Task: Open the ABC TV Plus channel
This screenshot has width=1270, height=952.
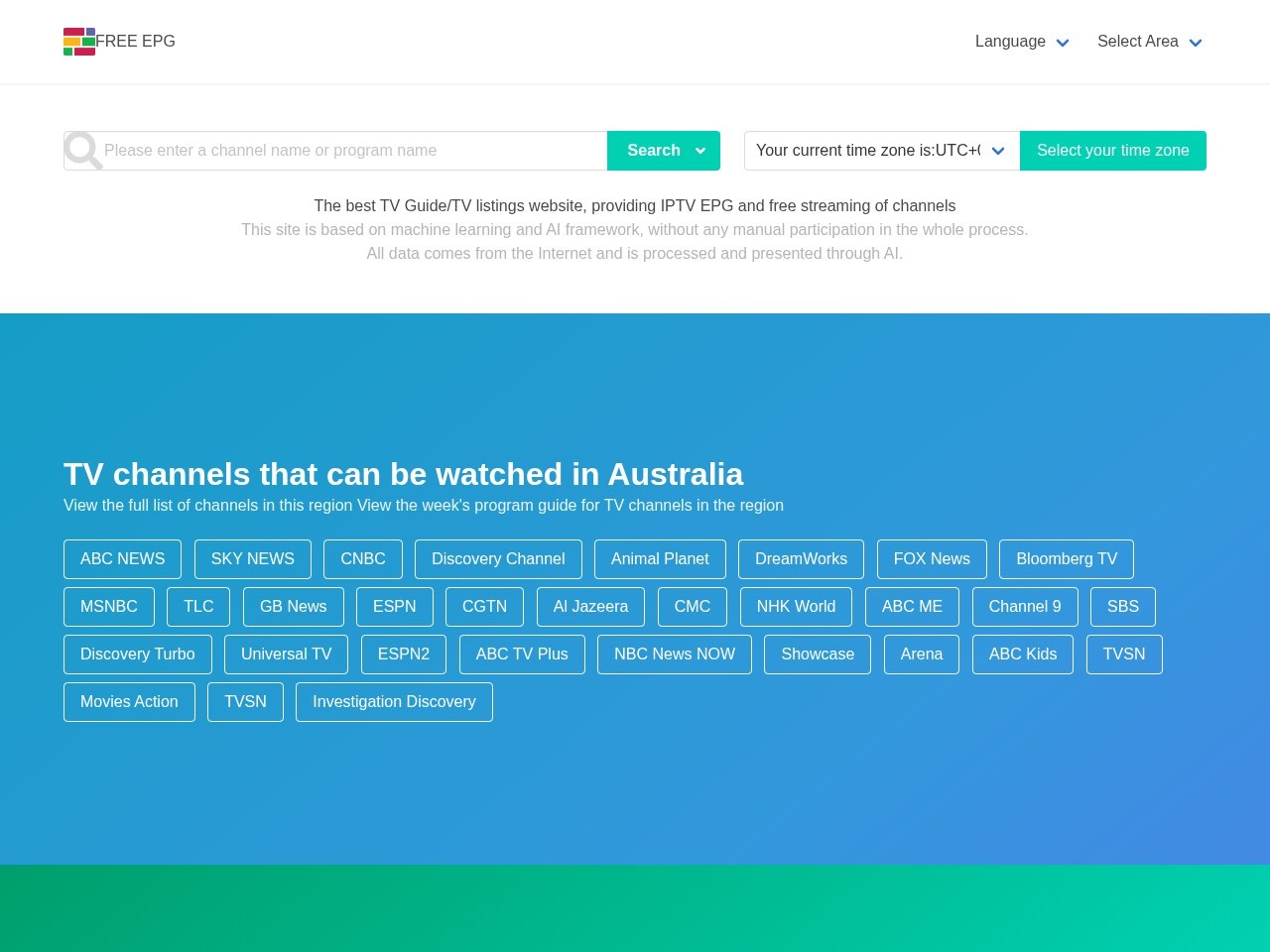Action: pyautogui.click(x=522, y=654)
